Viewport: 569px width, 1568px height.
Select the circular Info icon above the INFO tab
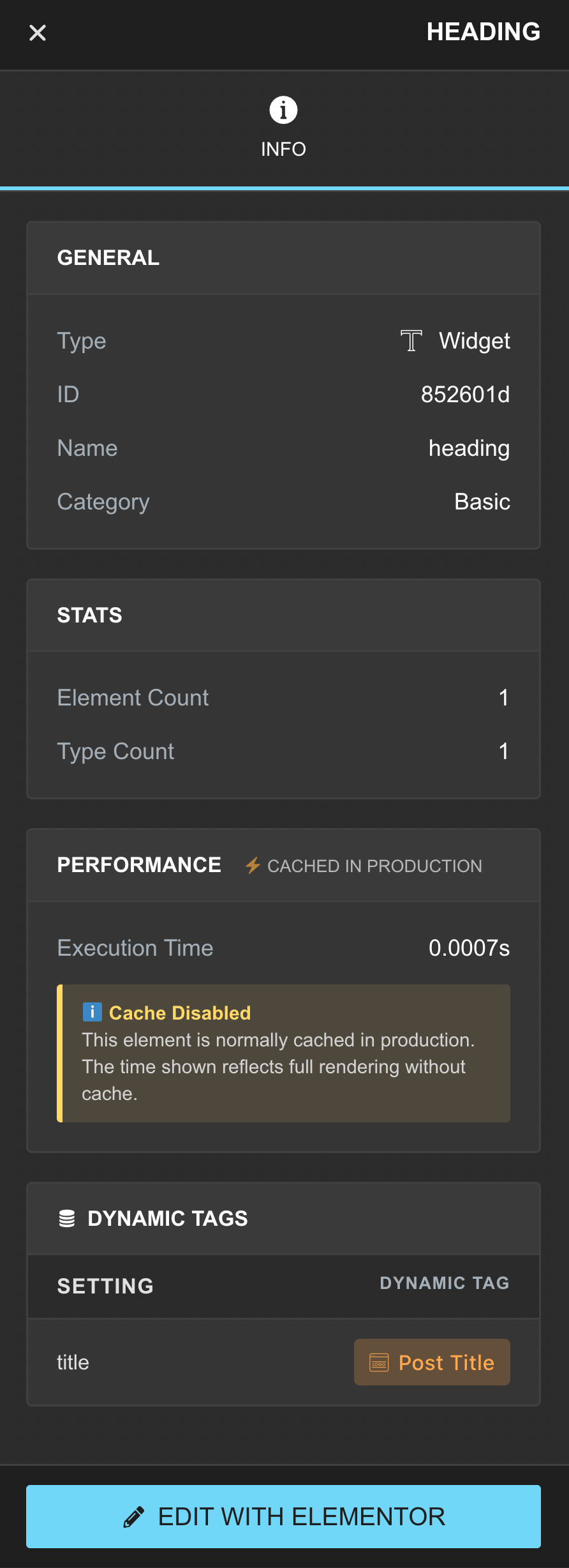283,110
